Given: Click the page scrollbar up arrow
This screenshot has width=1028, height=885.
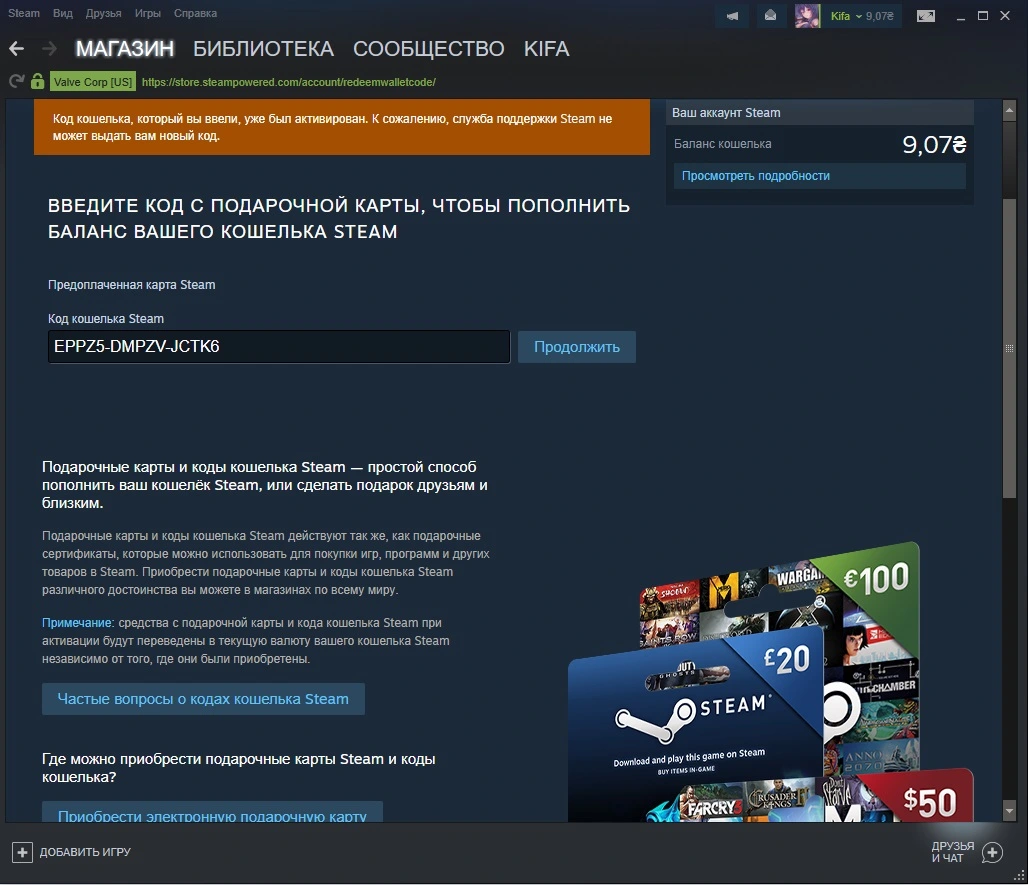Looking at the screenshot, I should point(1009,111).
